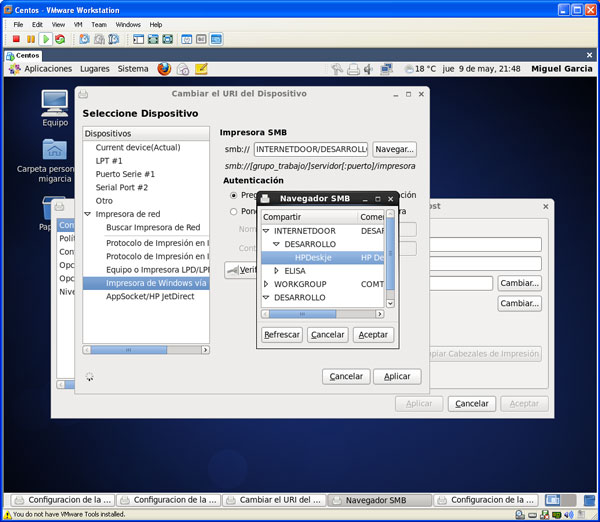Open the Equipo desktop icon
Viewport: 600px width, 522px height.
click(55, 108)
